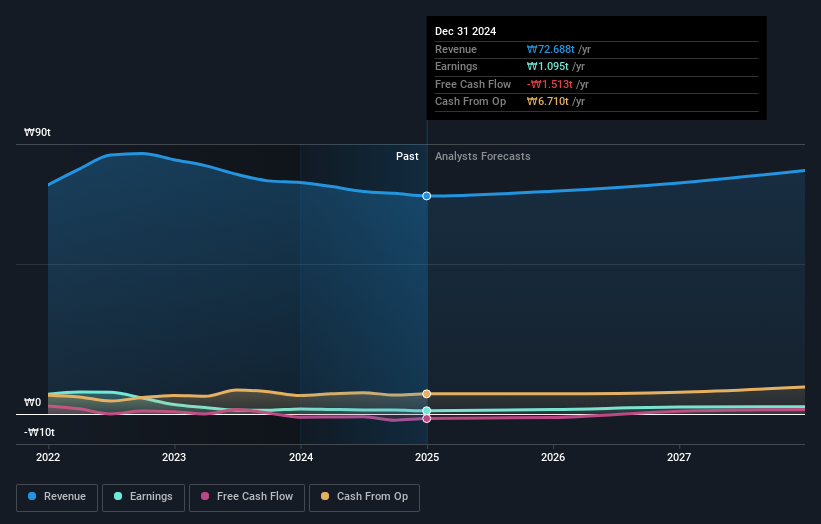Viewport: 821px width, 524px height.
Task: Click the ₩0 y-axis label
Action: click(x=32, y=402)
